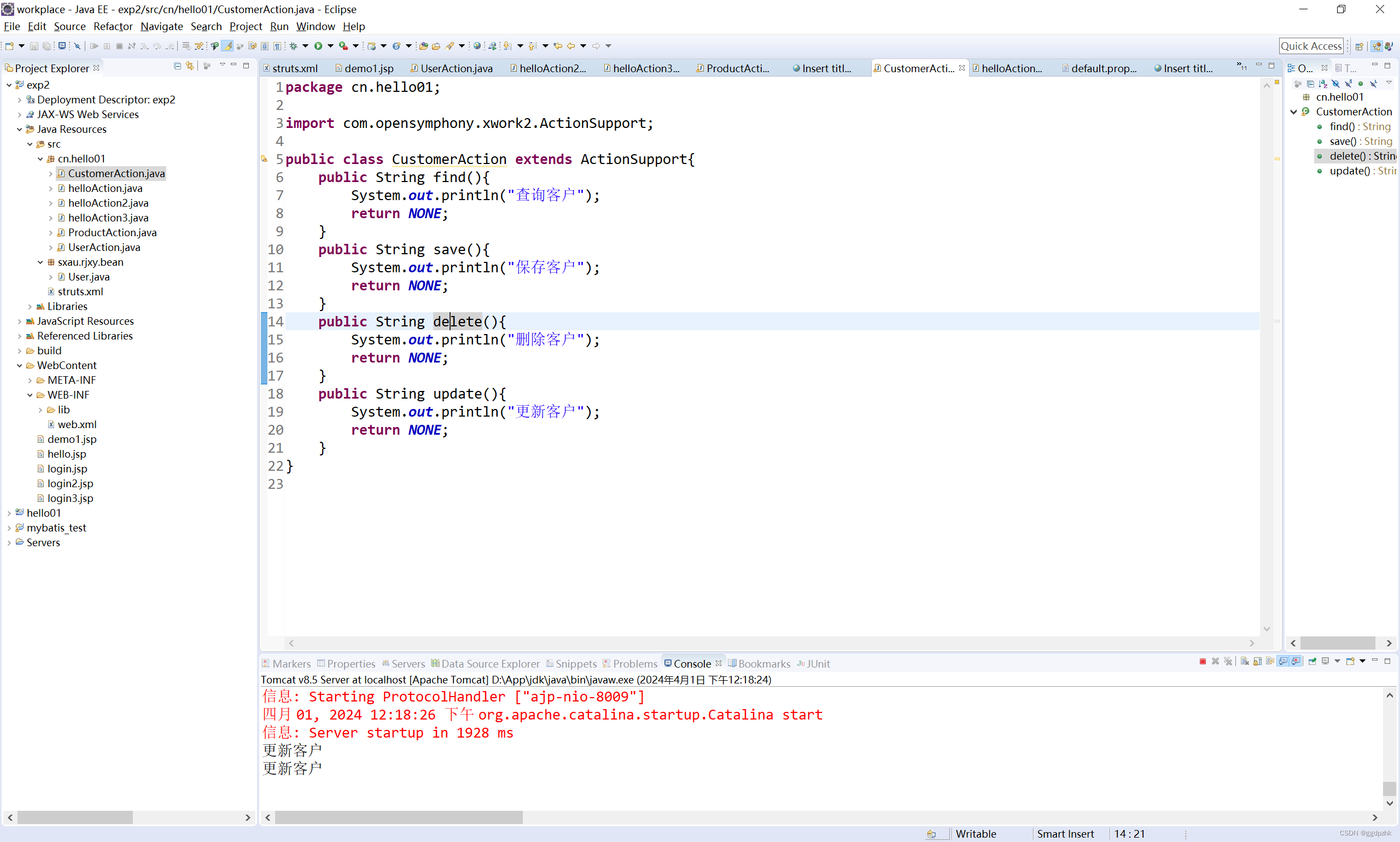Open the Run button dropdown arrow
The width and height of the screenshot is (1400, 842).
coord(330,46)
